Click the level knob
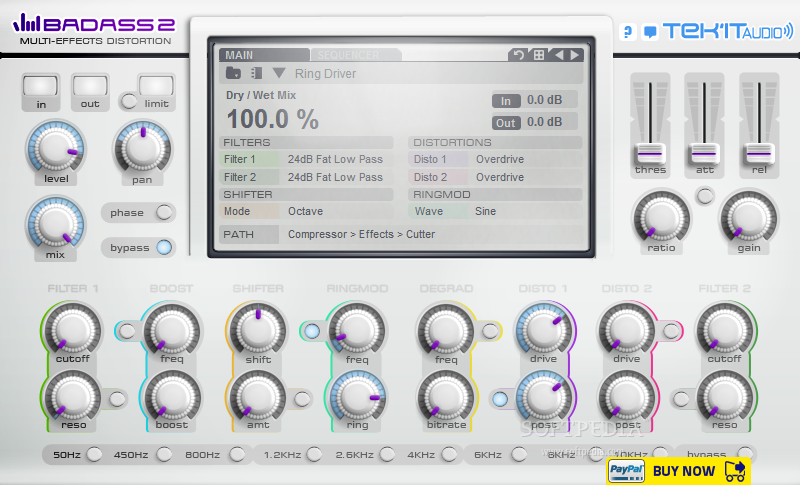The width and height of the screenshot is (800, 485). click(56, 147)
